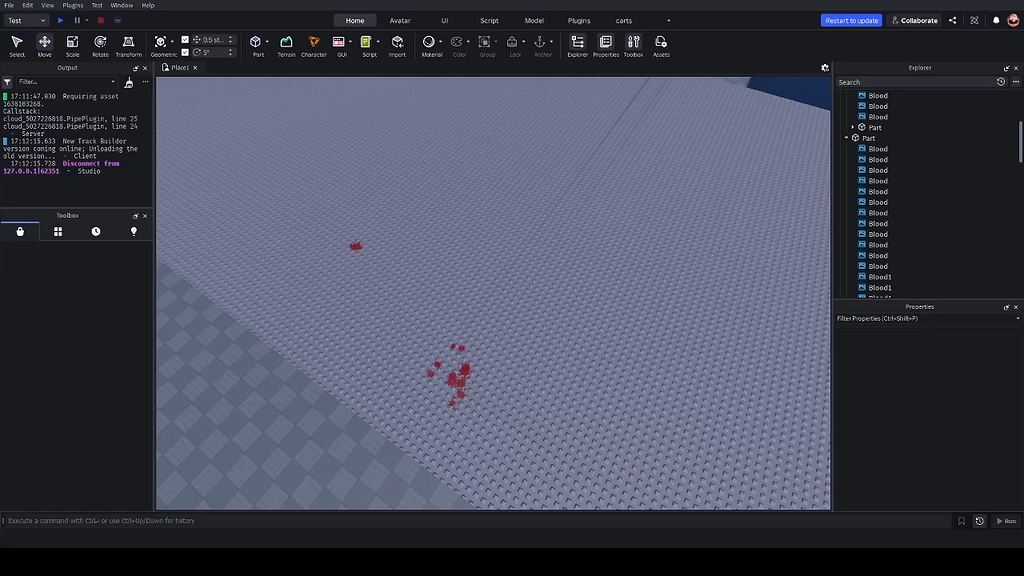
Task: Open the File menu
Action: (9, 5)
